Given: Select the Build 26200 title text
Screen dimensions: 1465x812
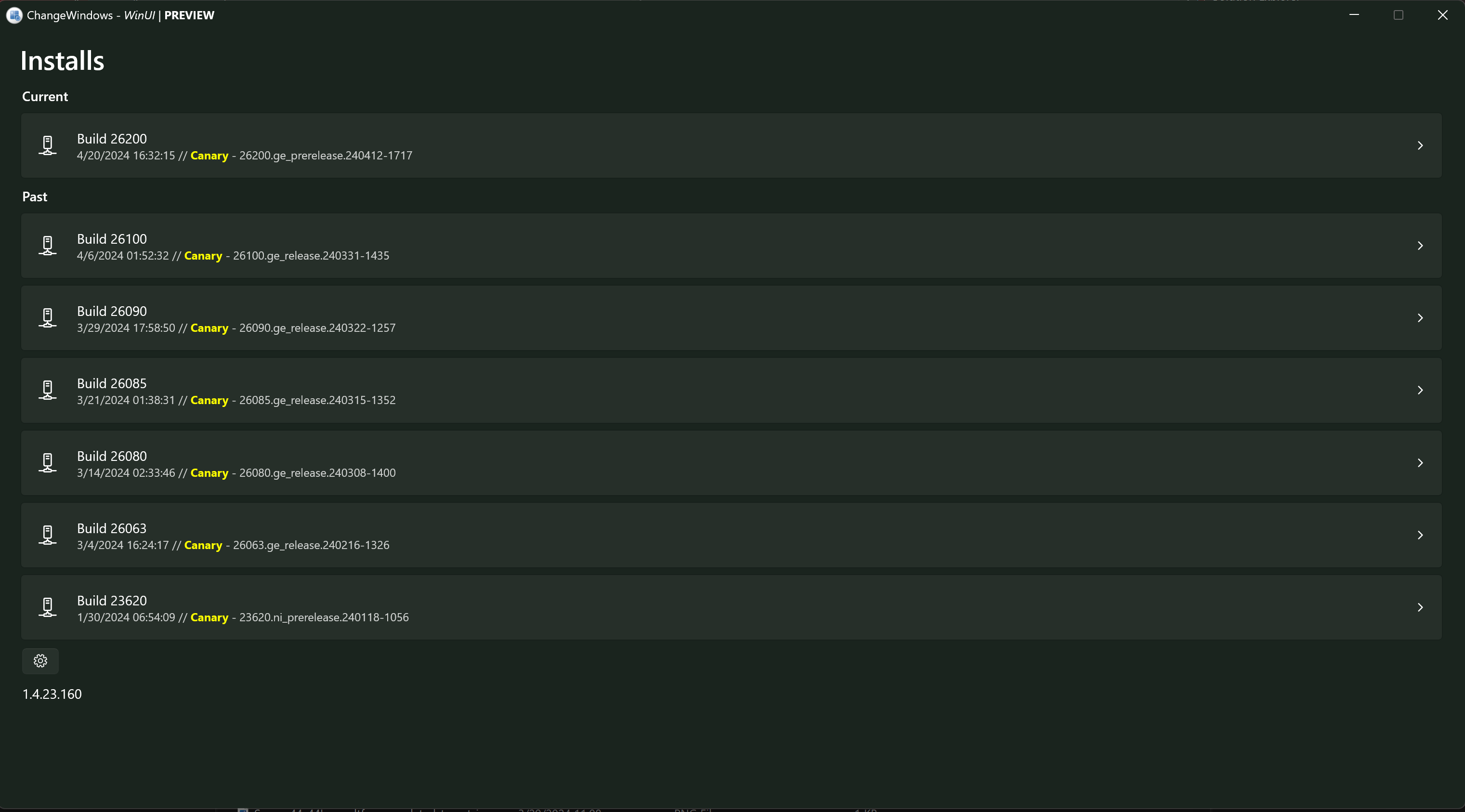Looking at the screenshot, I should pos(112,139).
